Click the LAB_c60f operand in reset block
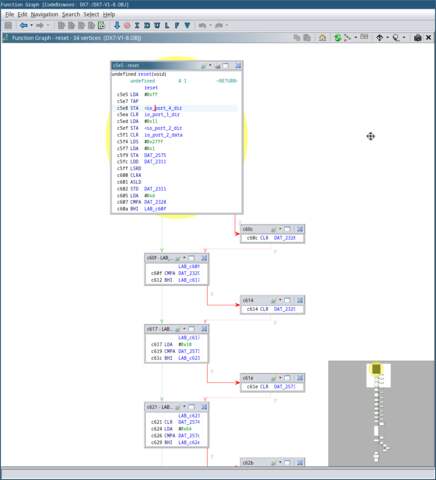Image resolution: width=436 pixels, height=480 pixels. pyautogui.click(x=155, y=209)
